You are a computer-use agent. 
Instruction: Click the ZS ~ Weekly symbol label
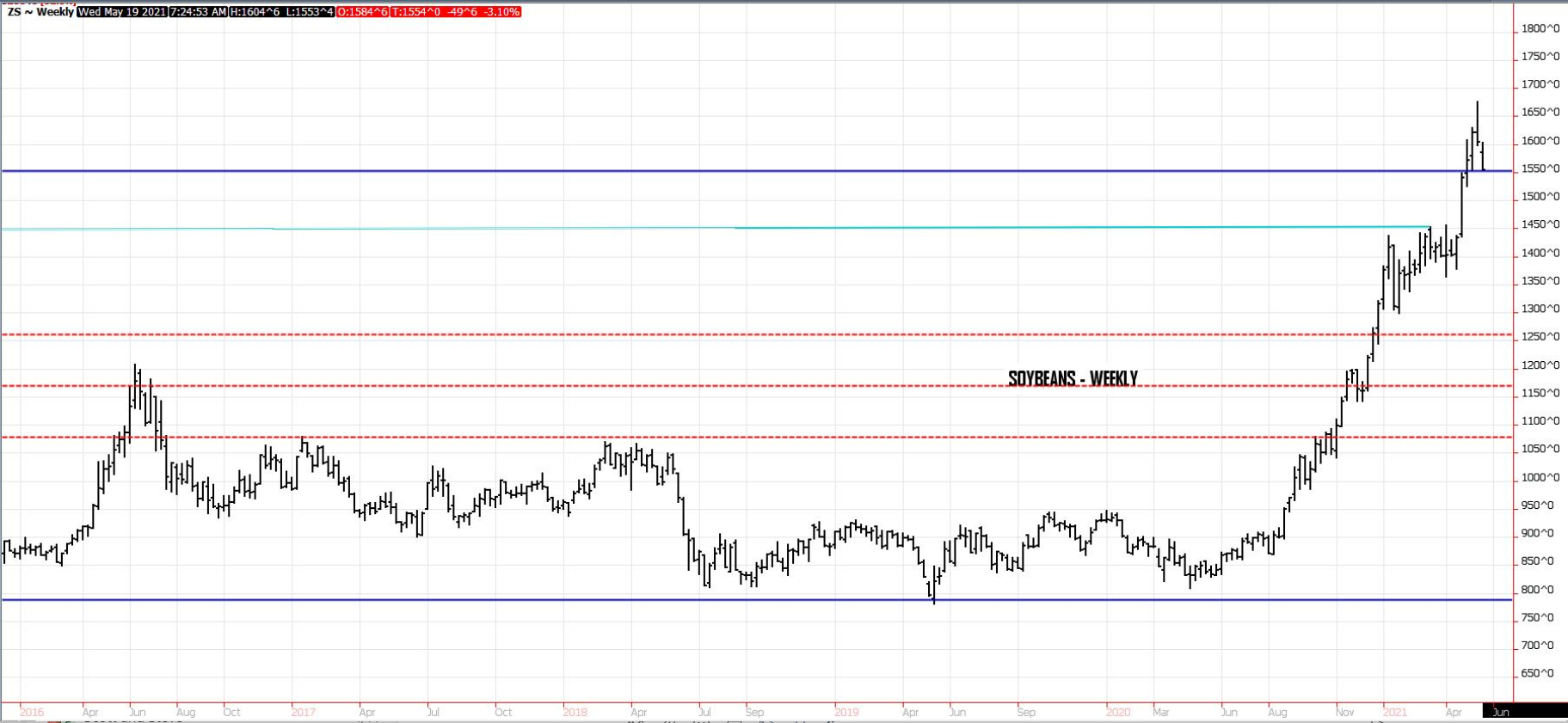(x=40, y=12)
